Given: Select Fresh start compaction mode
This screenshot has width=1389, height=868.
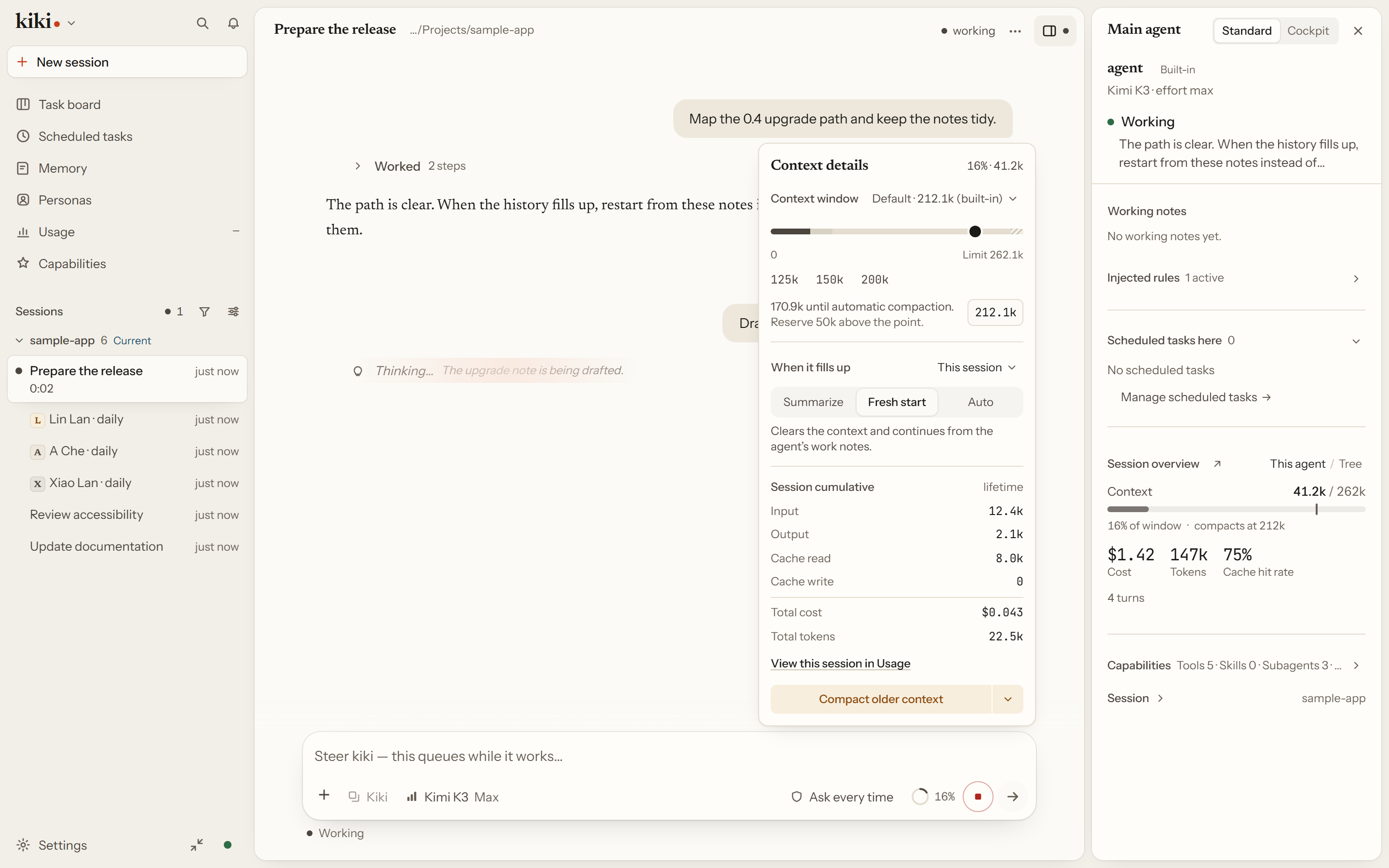Looking at the screenshot, I should pyautogui.click(x=897, y=402).
